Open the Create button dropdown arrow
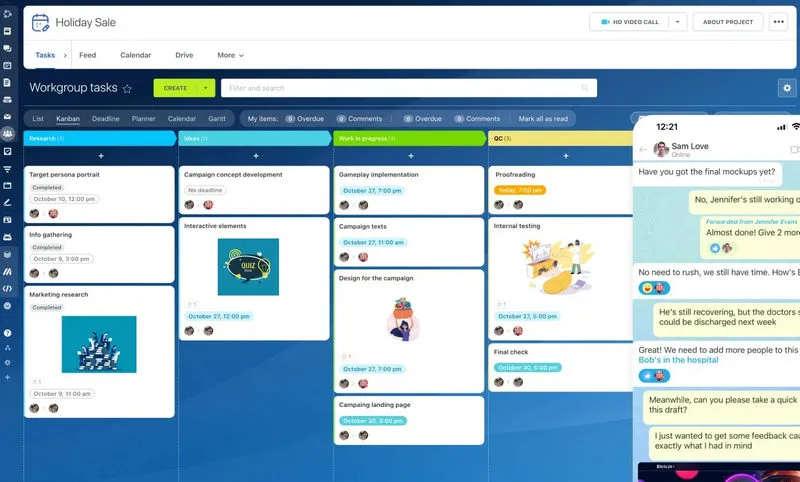The width and height of the screenshot is (800, 482). 206,88
